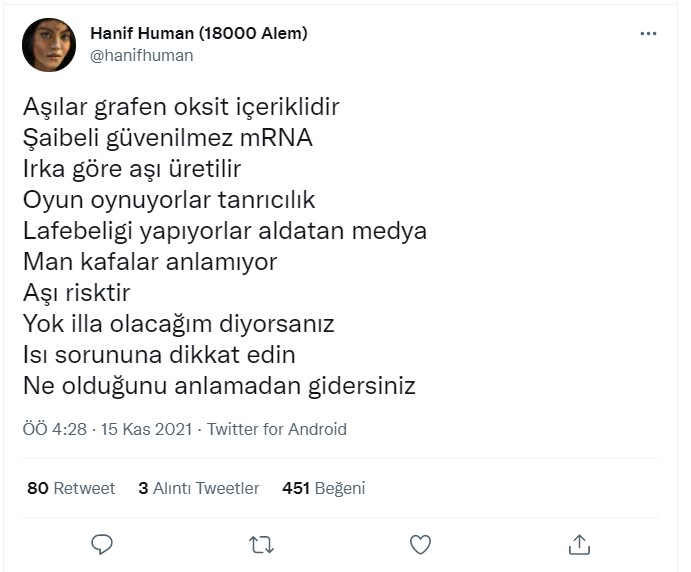
Task: Click the line "Man kafalar anlamıyor"
Action: [x=149, y=262]
